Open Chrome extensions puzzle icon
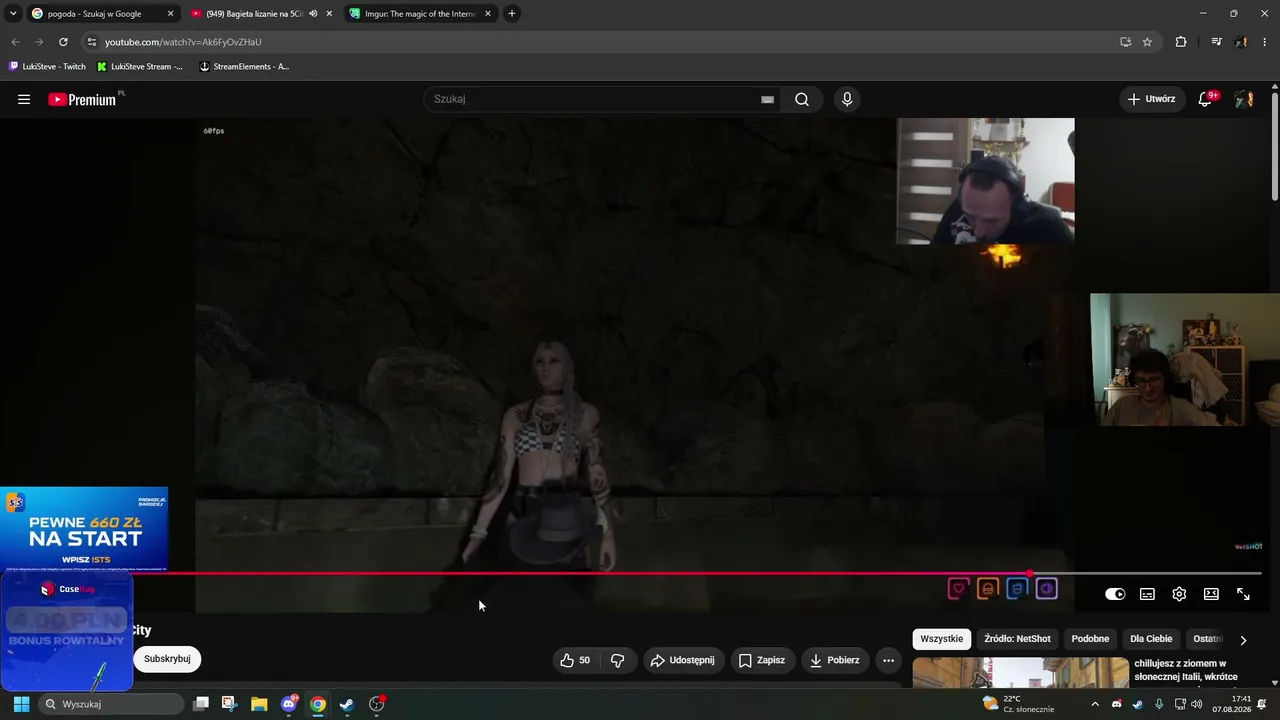Screen dimensions: 1280x720 pyautogui.click(x=1181, y=42)
